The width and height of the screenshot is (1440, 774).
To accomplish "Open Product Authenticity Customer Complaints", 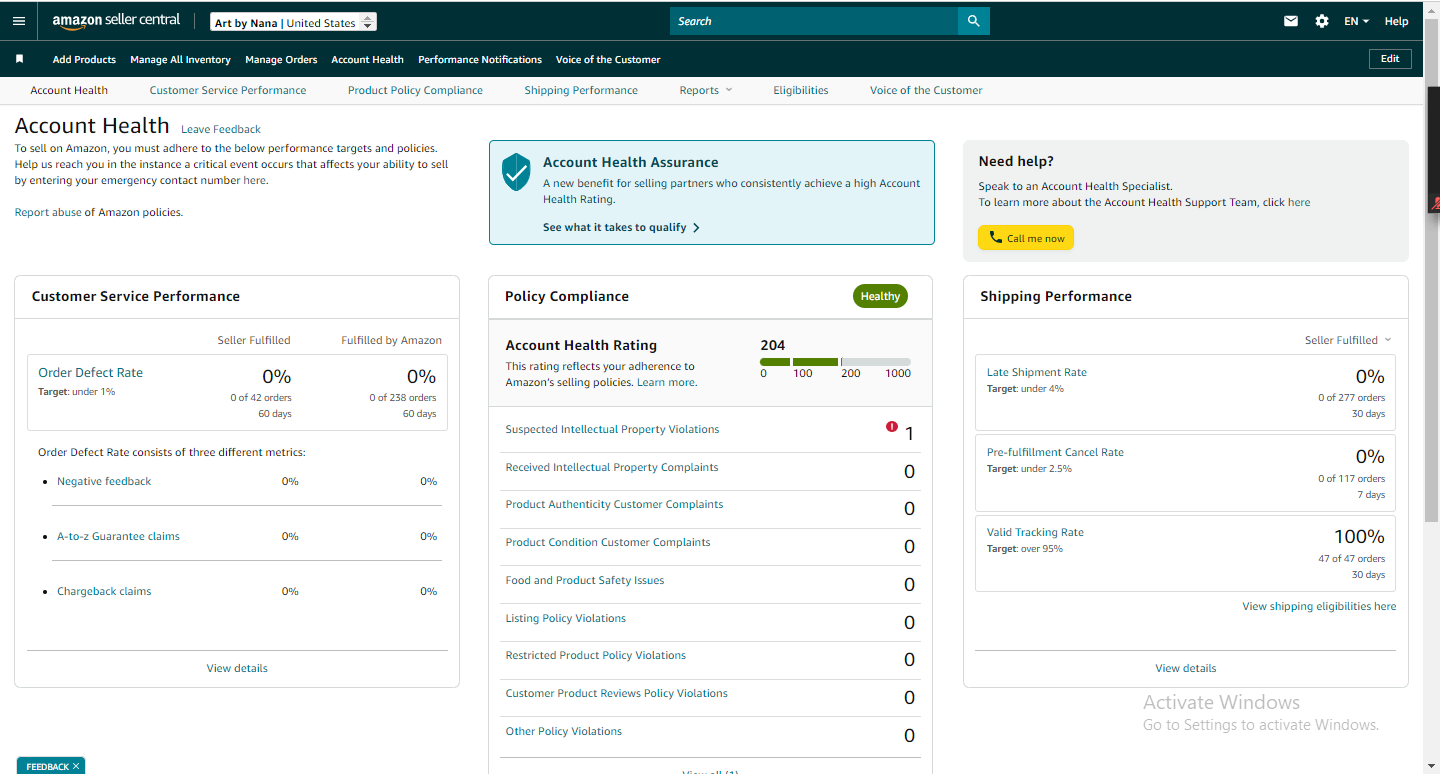I will 614,504.
